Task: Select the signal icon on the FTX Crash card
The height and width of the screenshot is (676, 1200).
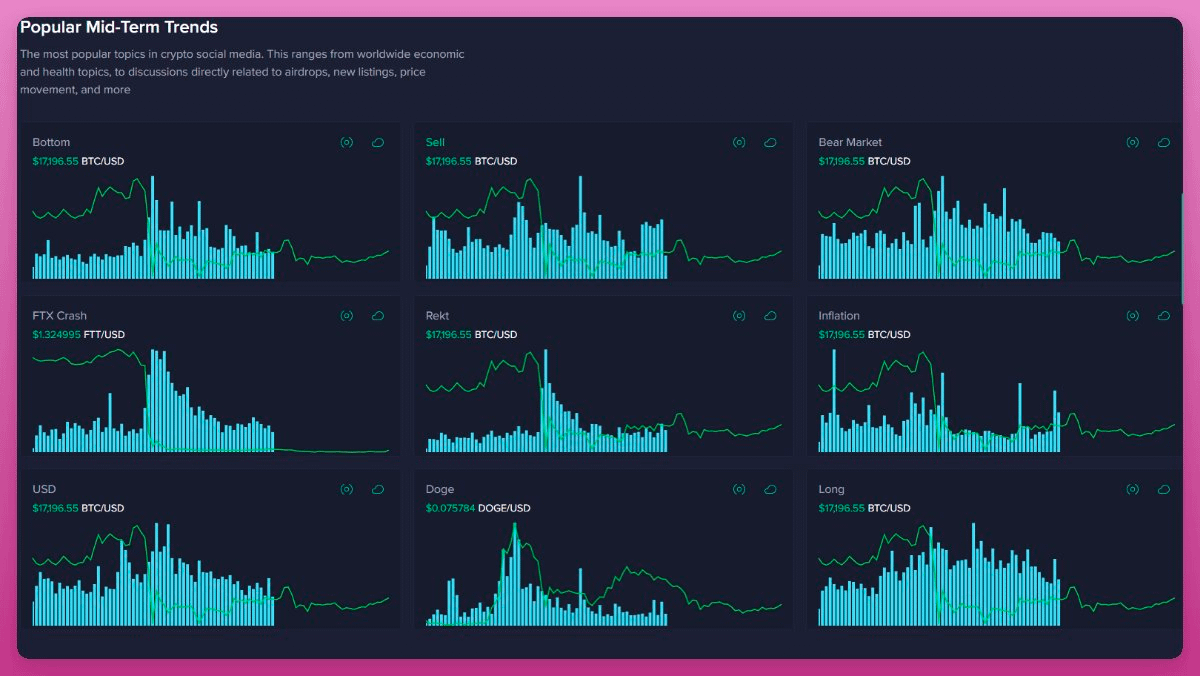Action: point(347,316)
